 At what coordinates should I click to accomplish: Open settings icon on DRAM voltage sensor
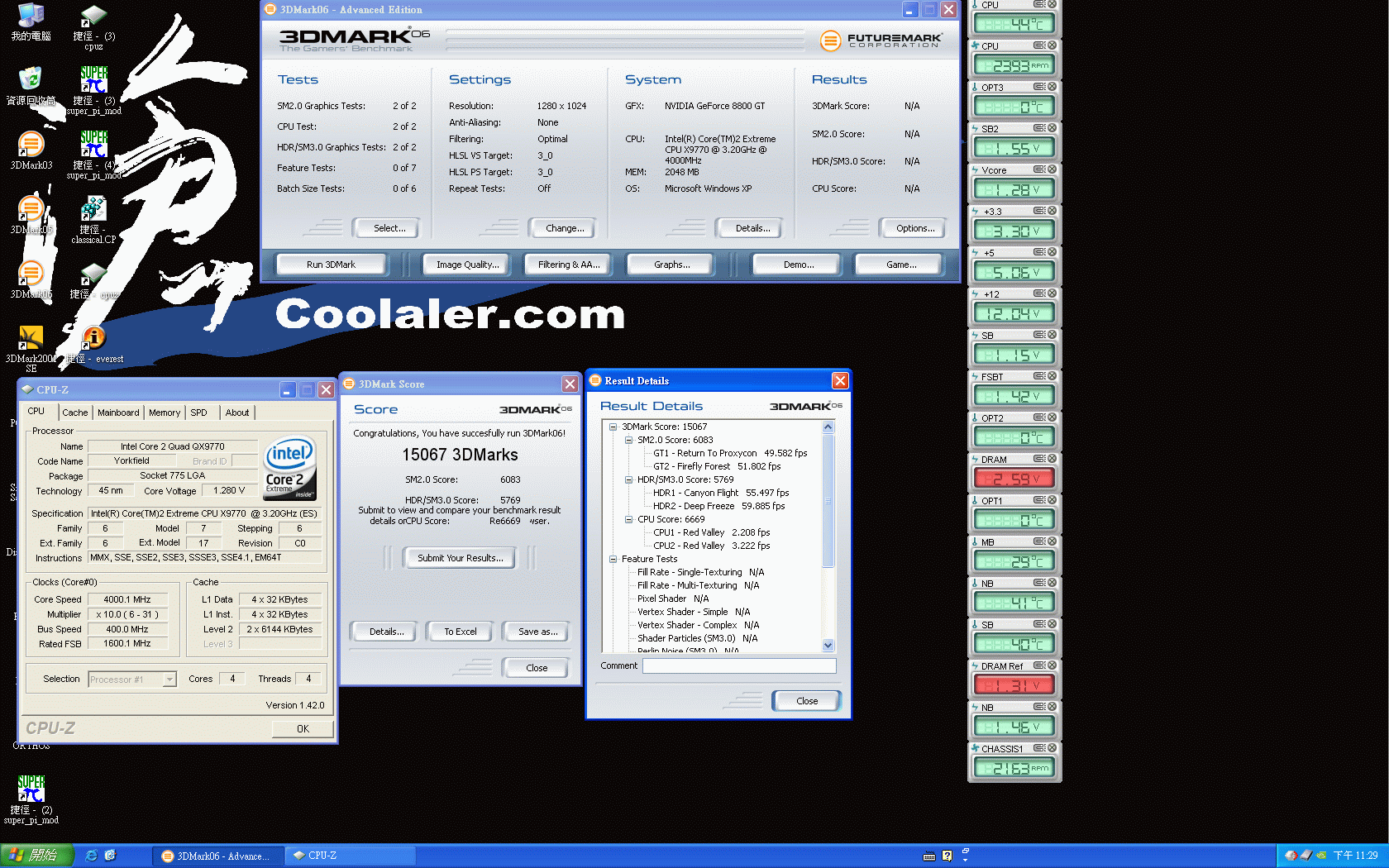[1039, 459]
